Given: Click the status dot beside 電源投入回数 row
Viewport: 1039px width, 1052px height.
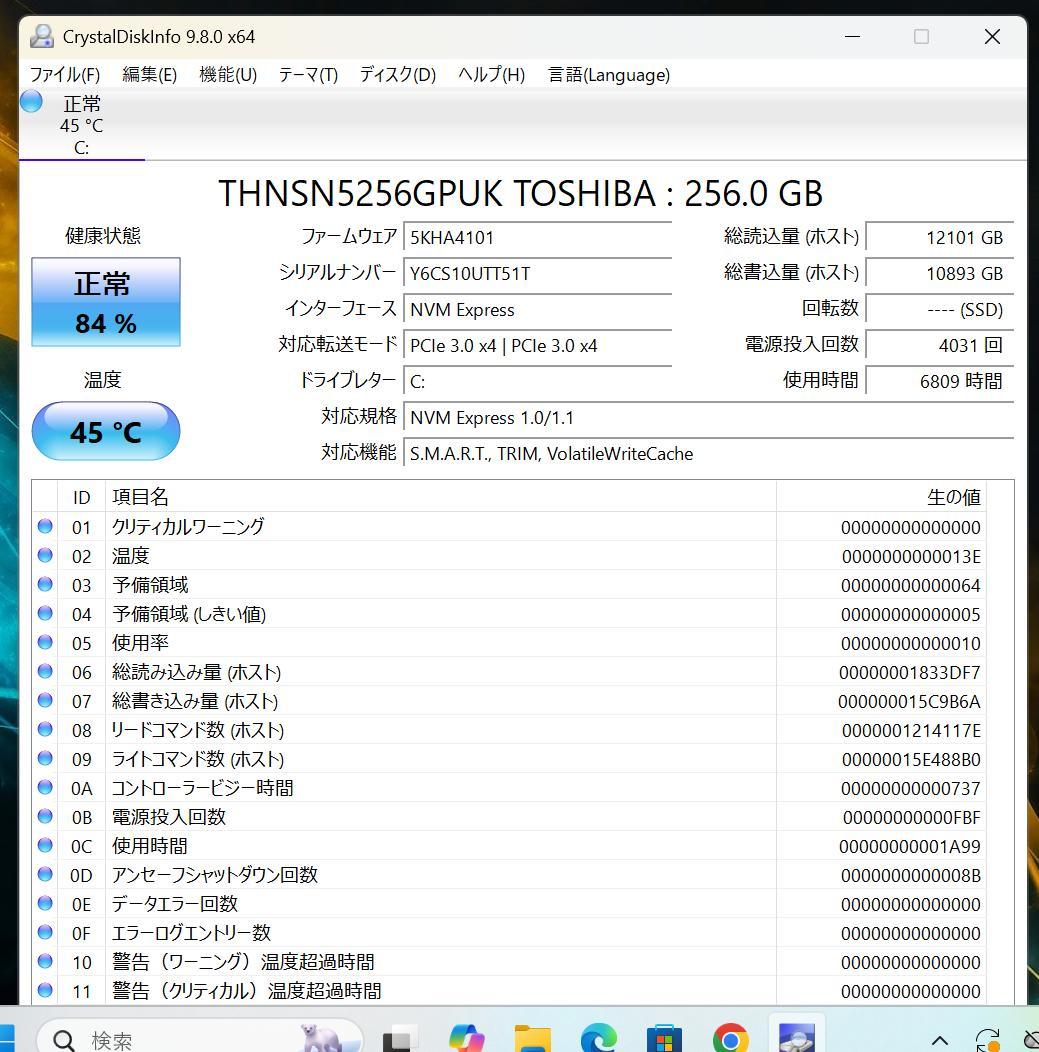Looking at the screenshot, I should tap(45, 817).
